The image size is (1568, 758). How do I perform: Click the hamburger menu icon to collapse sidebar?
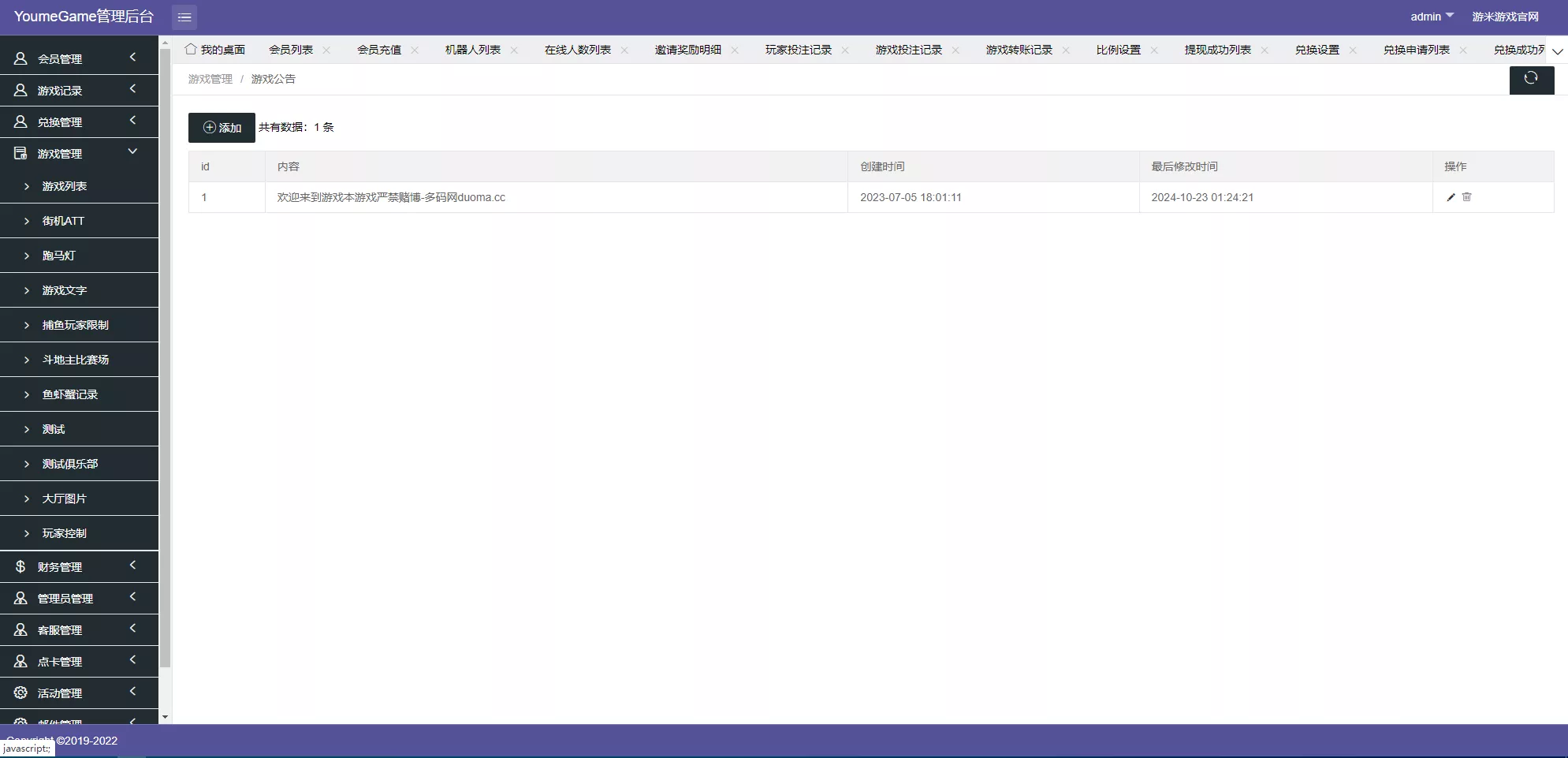pyautogui.click(x=184, y=17)
